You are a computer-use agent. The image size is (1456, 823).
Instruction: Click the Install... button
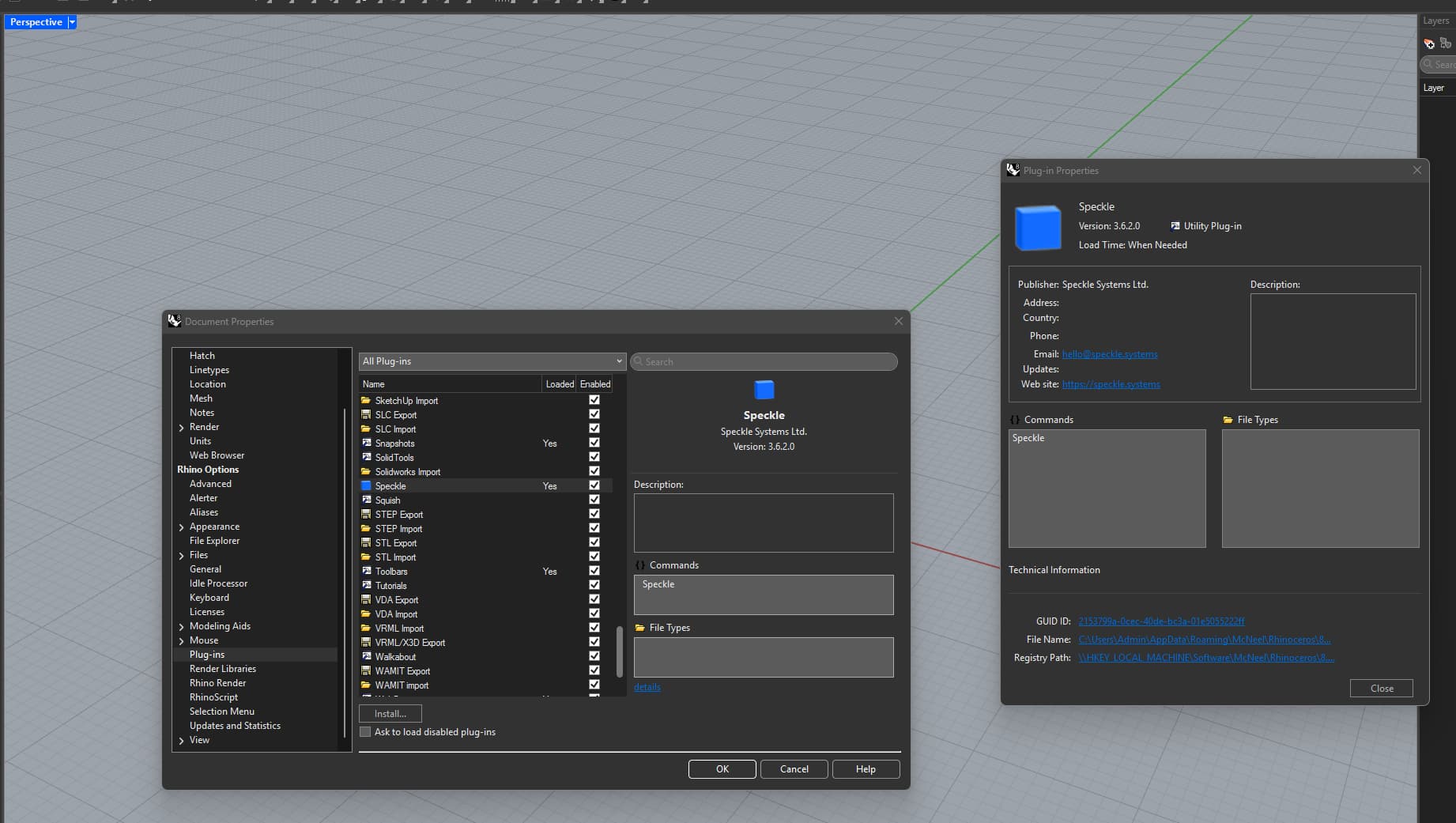click(390, 713)
